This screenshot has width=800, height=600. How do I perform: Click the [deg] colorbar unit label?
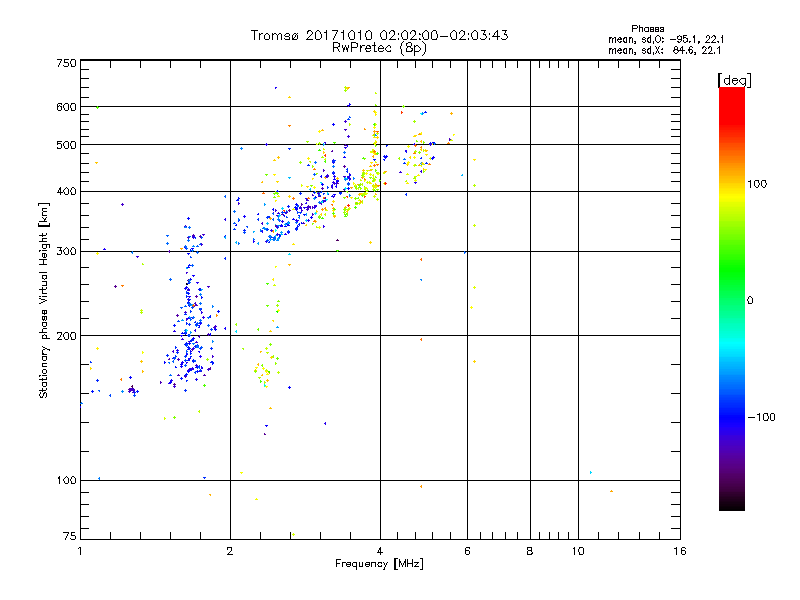pyautogui.click(x=733, y=79)
